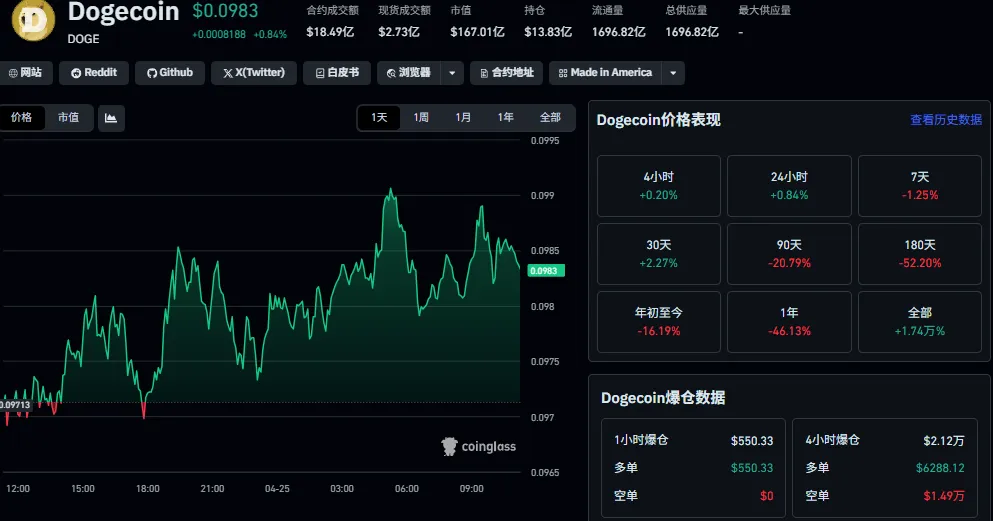Select the 1月 time range
This screenshot has height=521, width=993.
pyautogui.click(x=463, y=118)
